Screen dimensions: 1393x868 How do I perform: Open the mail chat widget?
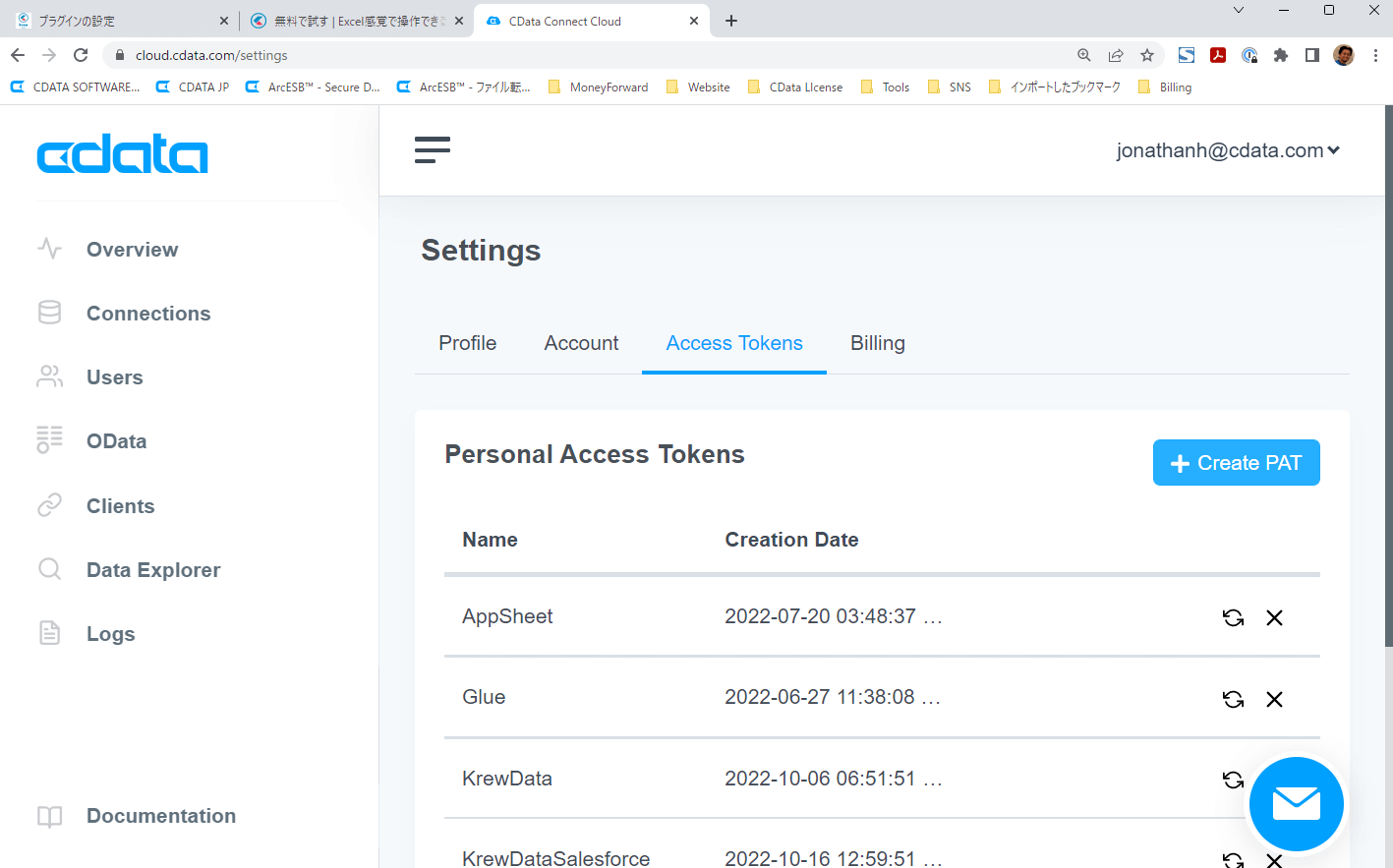[x=1296, y=804]
